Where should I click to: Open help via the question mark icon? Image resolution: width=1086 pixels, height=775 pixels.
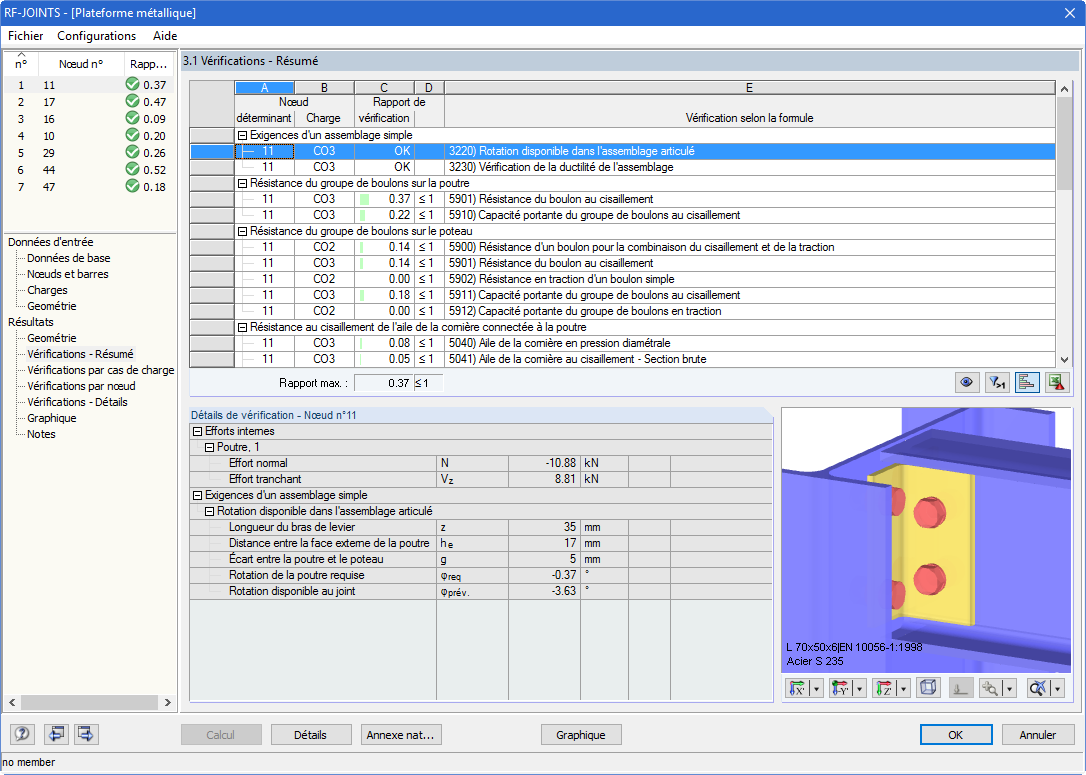(x=21, y=734)
